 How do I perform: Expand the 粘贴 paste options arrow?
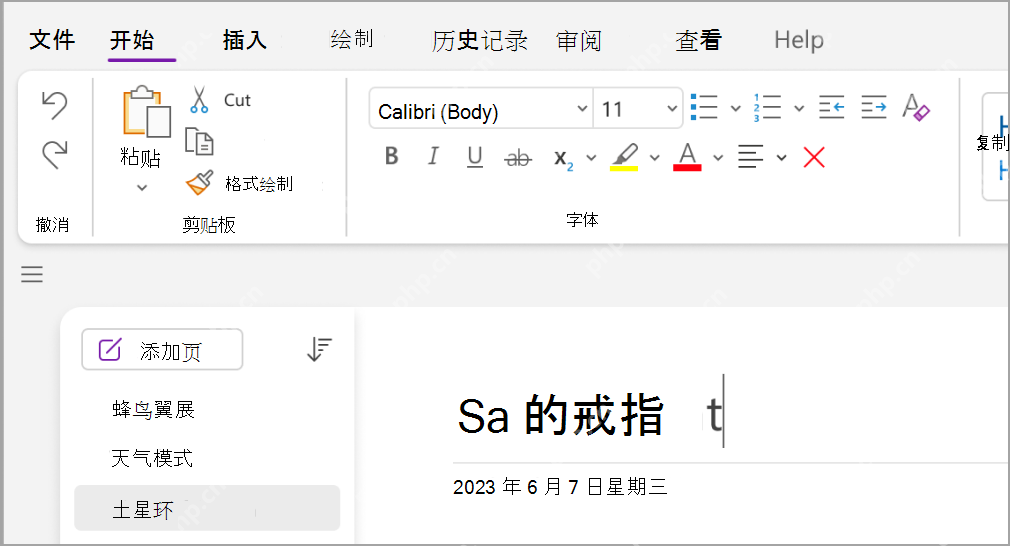(x=142, y=187)
